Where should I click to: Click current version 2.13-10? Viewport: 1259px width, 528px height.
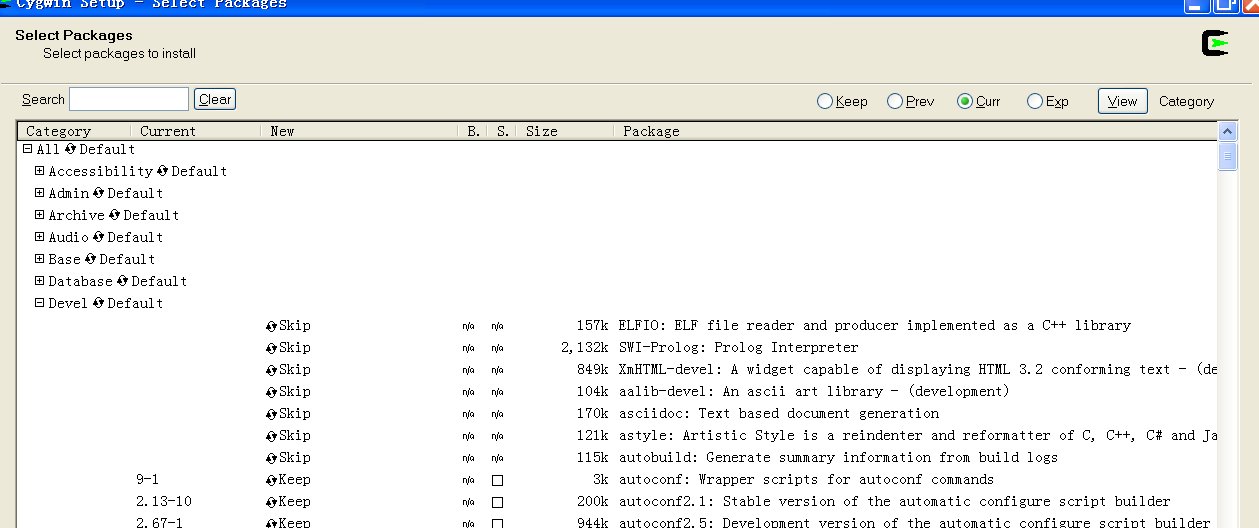(x=164, y=502)
